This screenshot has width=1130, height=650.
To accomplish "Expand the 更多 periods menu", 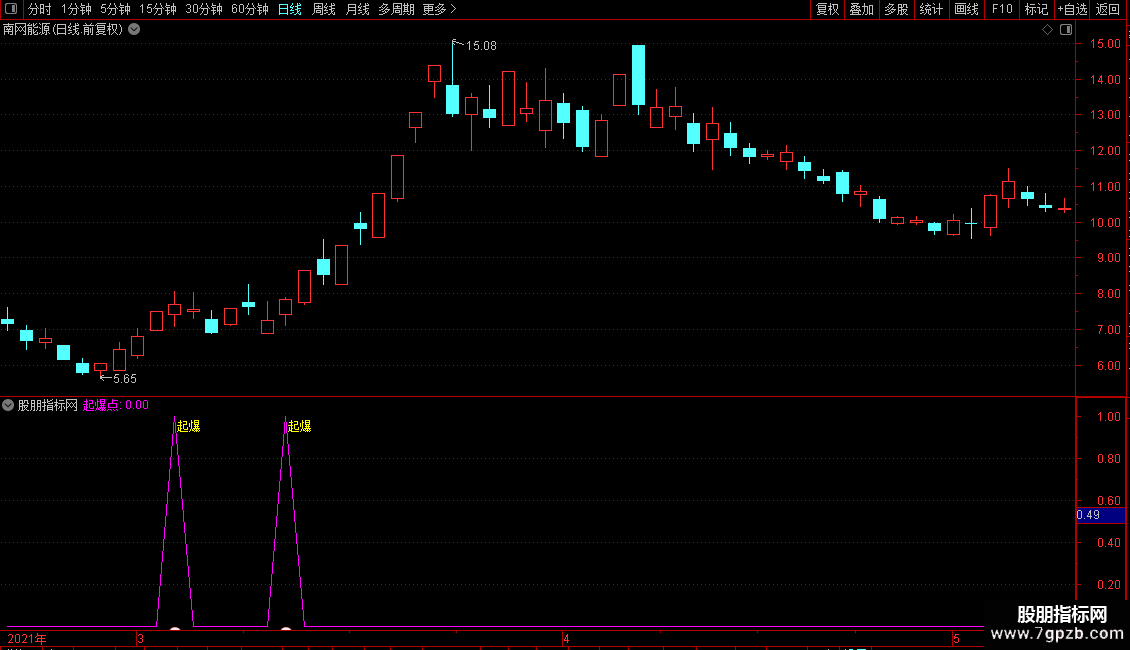I will pyautogui.click(x=440, y=9).
